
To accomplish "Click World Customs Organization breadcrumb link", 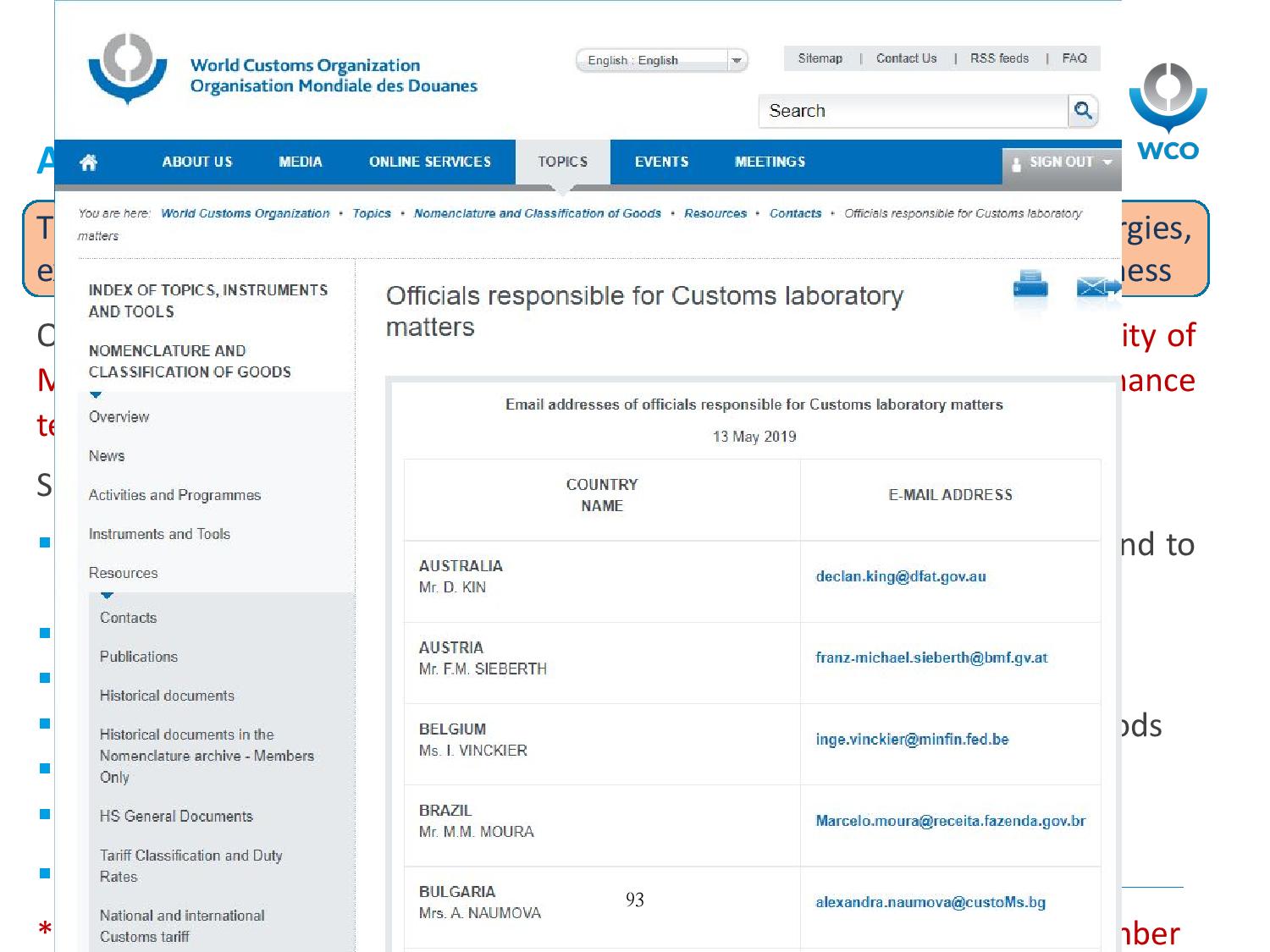I will [246, 213].
